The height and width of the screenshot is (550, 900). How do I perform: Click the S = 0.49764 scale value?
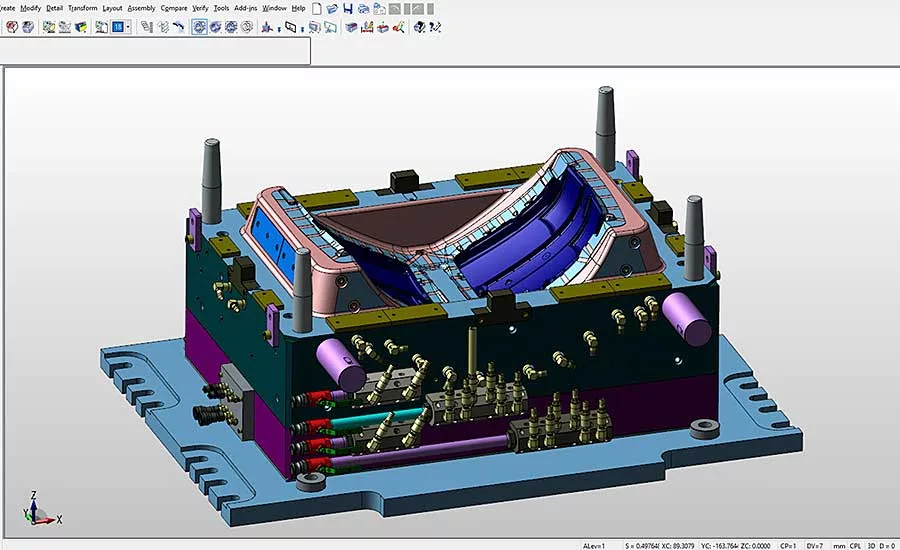[642, 546]
